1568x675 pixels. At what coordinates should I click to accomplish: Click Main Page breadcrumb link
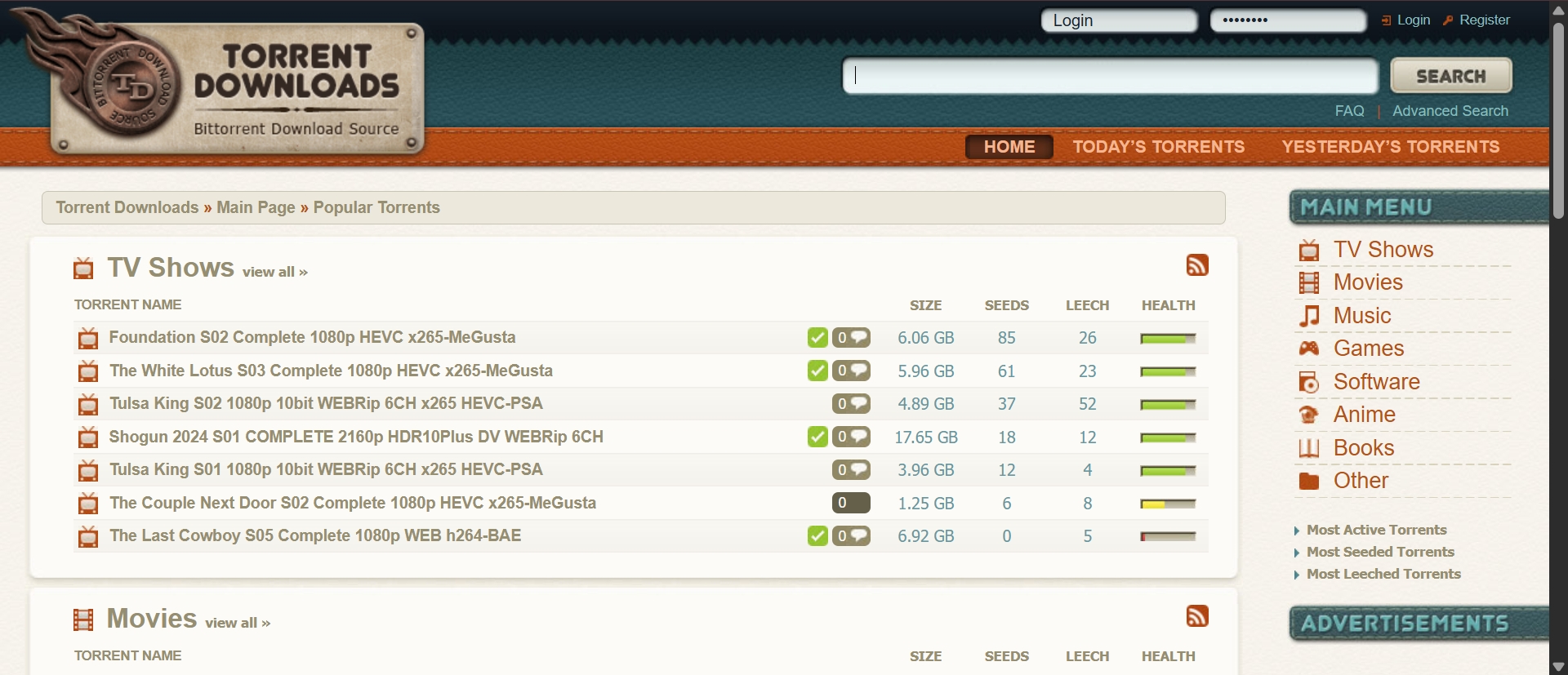(x=256, y=207)
